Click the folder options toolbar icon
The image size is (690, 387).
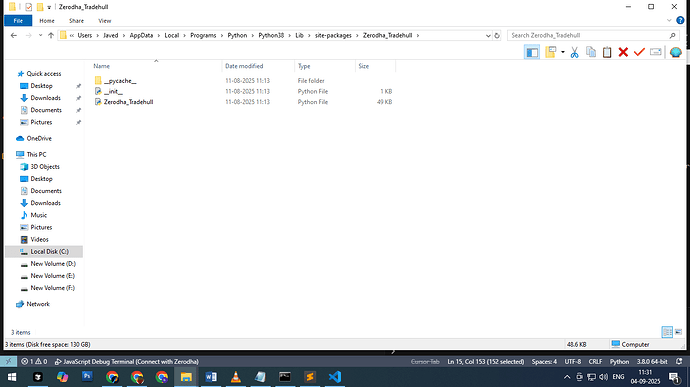[x=551, y=52]
